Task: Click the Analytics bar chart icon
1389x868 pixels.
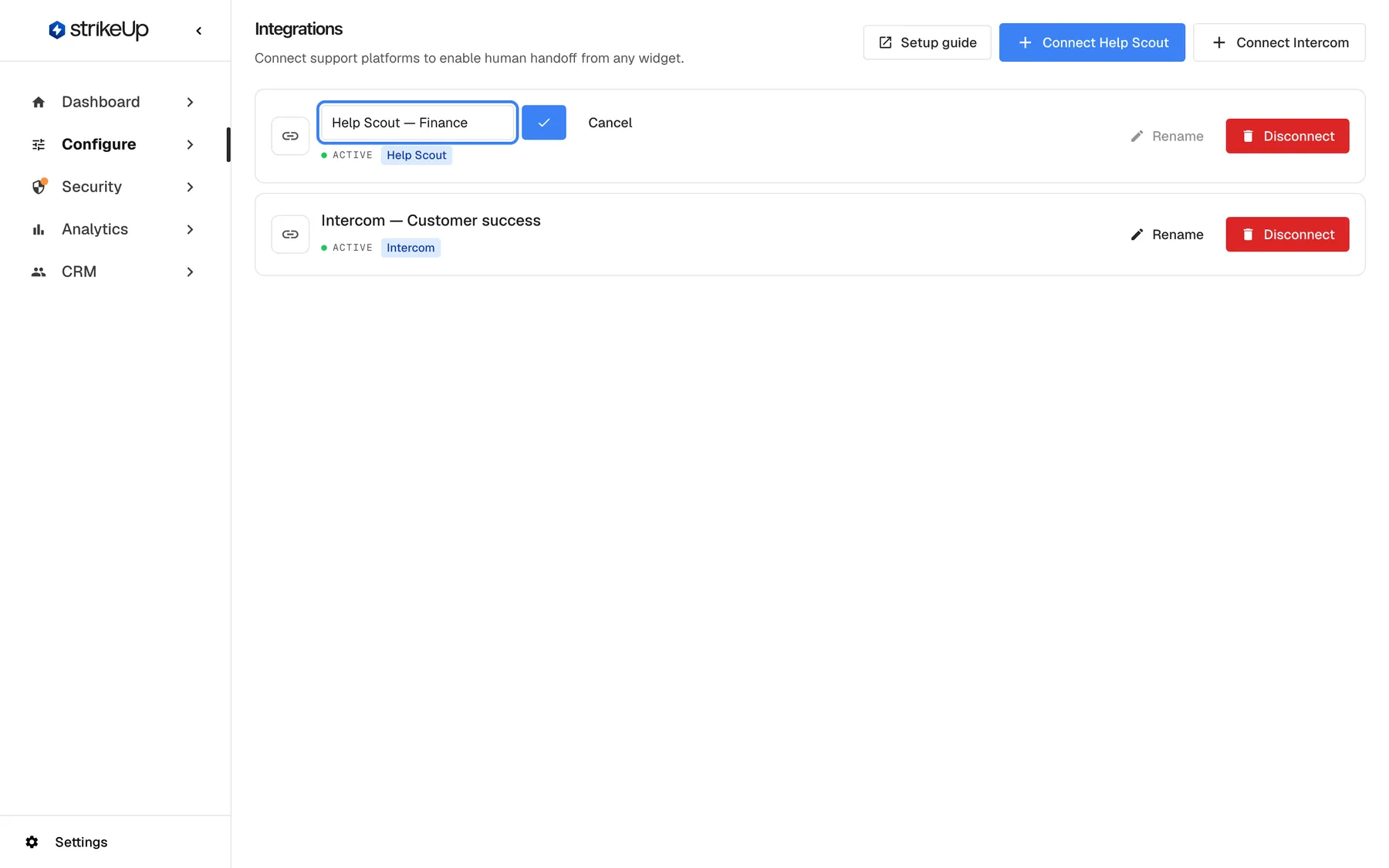Action: 39,229
